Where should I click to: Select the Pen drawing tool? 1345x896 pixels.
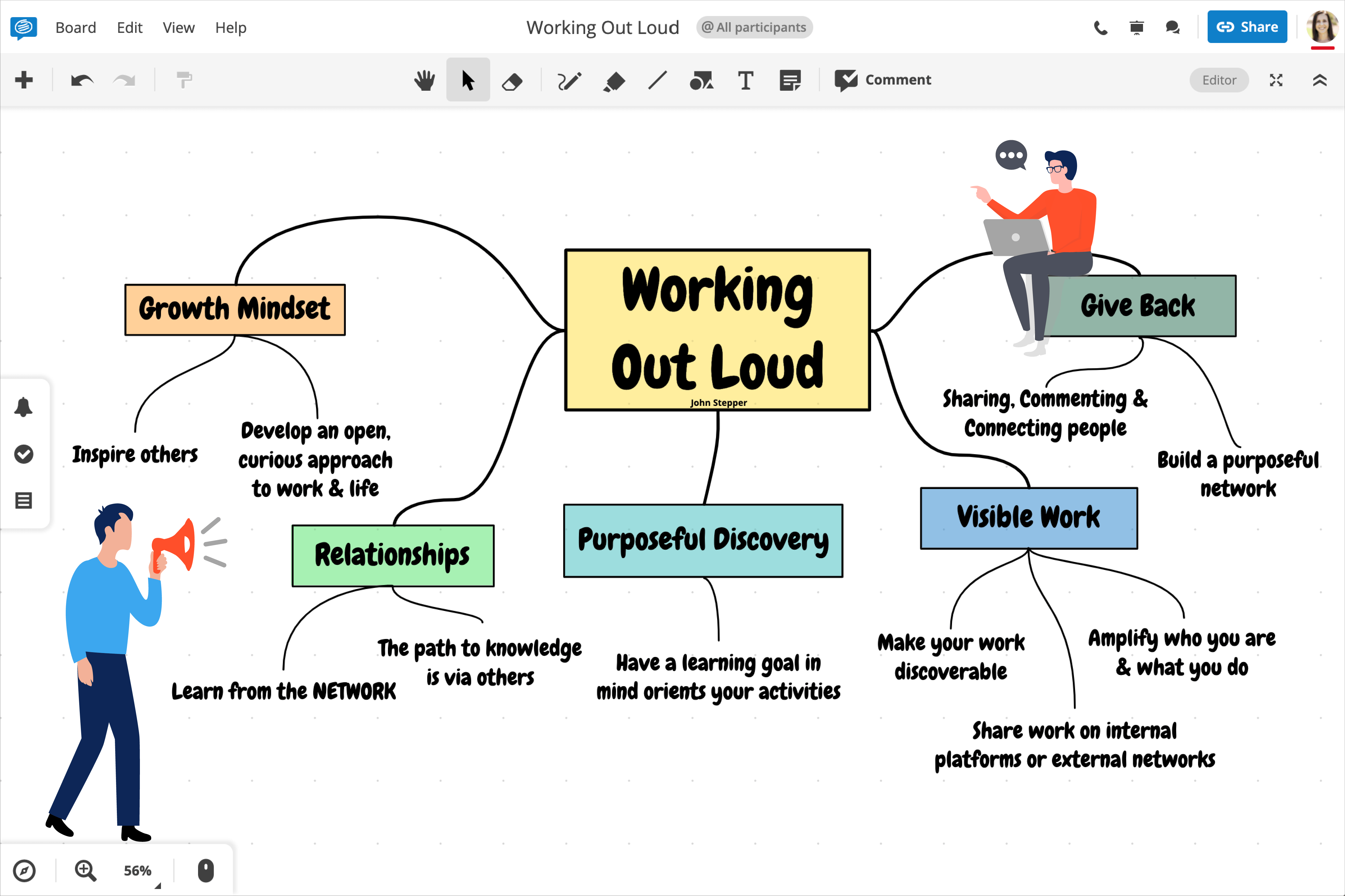(x=569, y=80)
